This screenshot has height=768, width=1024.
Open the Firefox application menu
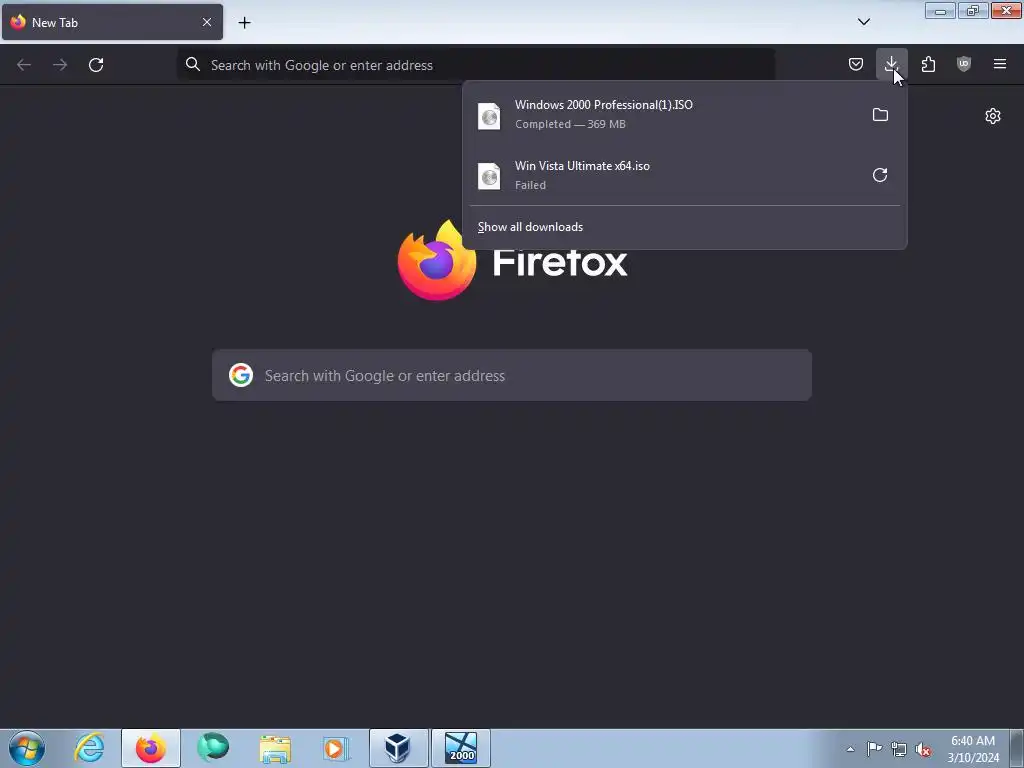(x=999, y=64)
